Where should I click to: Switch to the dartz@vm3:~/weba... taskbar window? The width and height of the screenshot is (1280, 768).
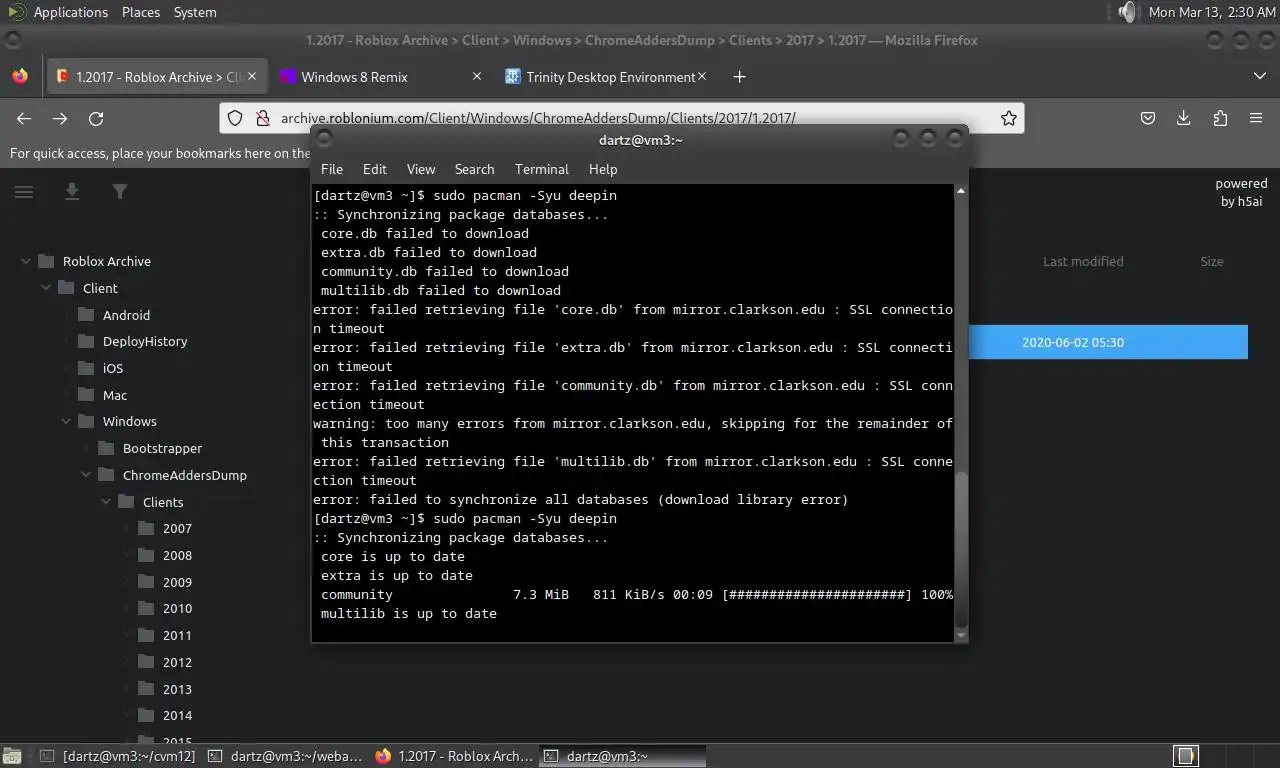[x=285, y=756]
